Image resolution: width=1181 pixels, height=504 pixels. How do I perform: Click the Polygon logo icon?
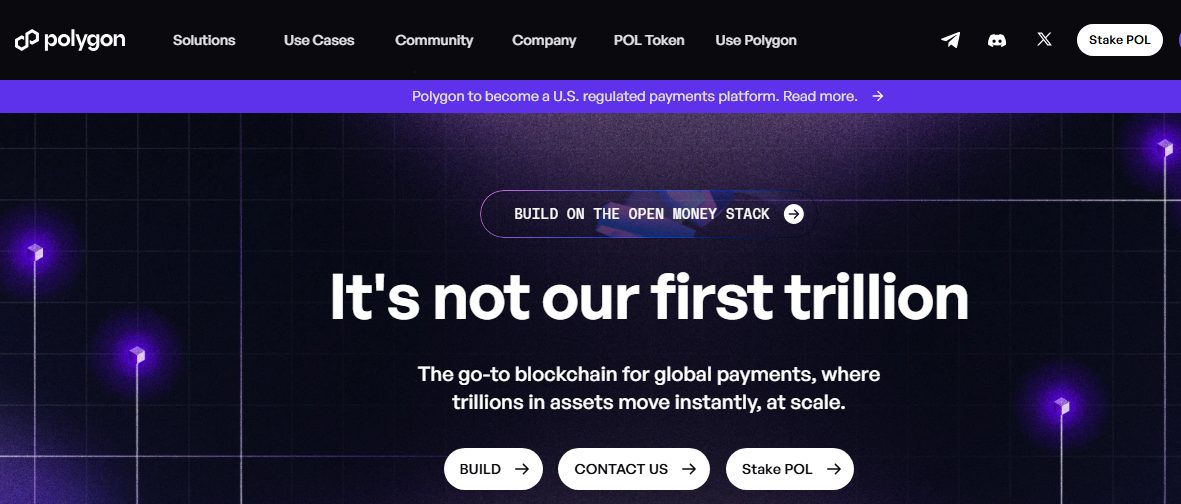[26, 40]
